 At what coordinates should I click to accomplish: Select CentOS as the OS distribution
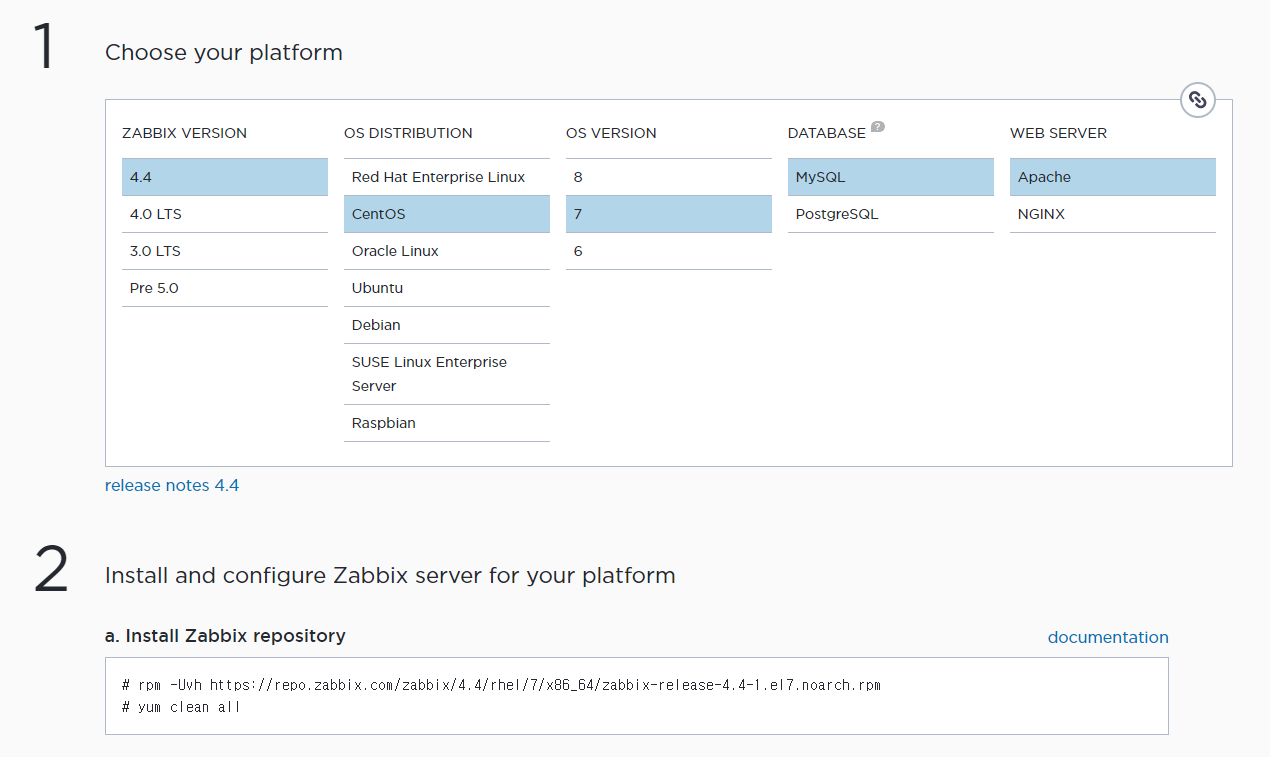click(x=447, y=214)
